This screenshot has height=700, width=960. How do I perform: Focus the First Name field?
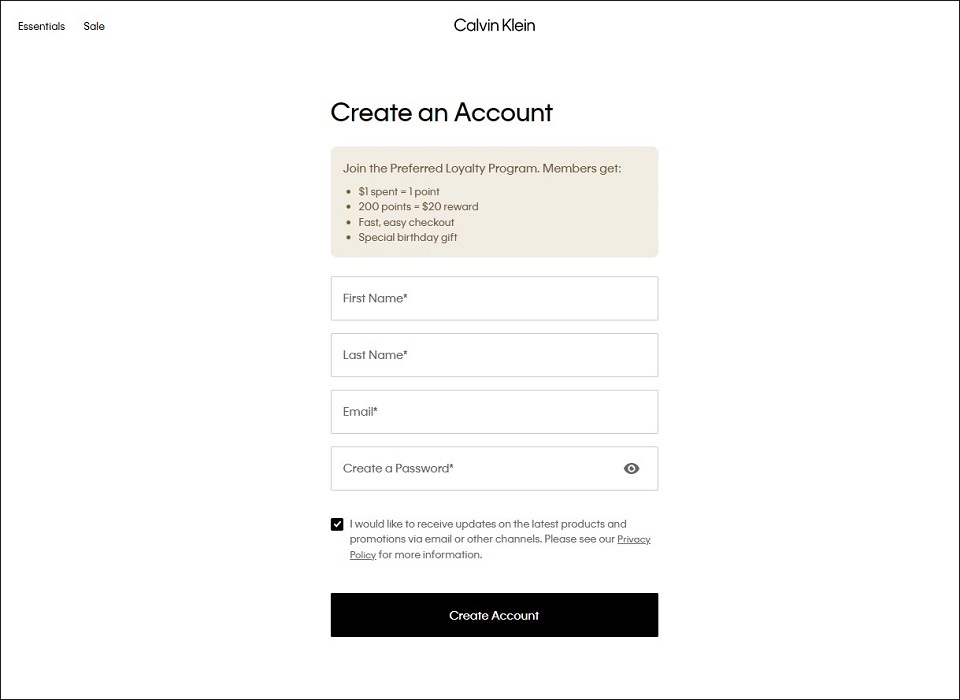[494, 298]
